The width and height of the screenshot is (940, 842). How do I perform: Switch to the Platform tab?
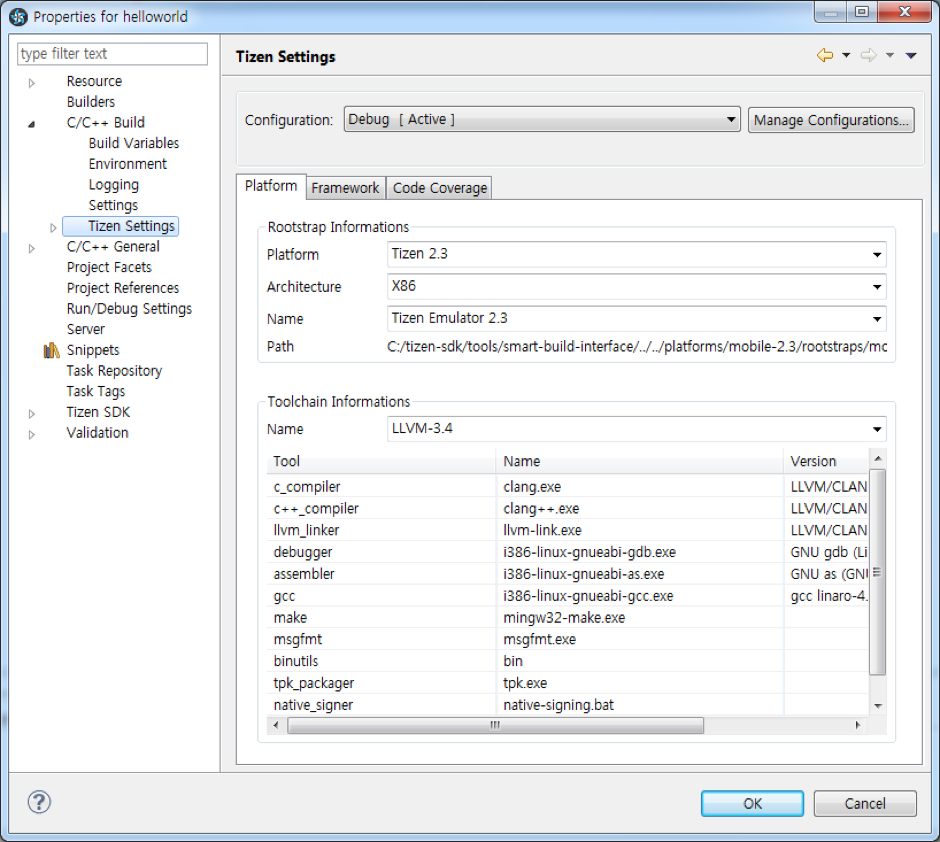(271, 186)
